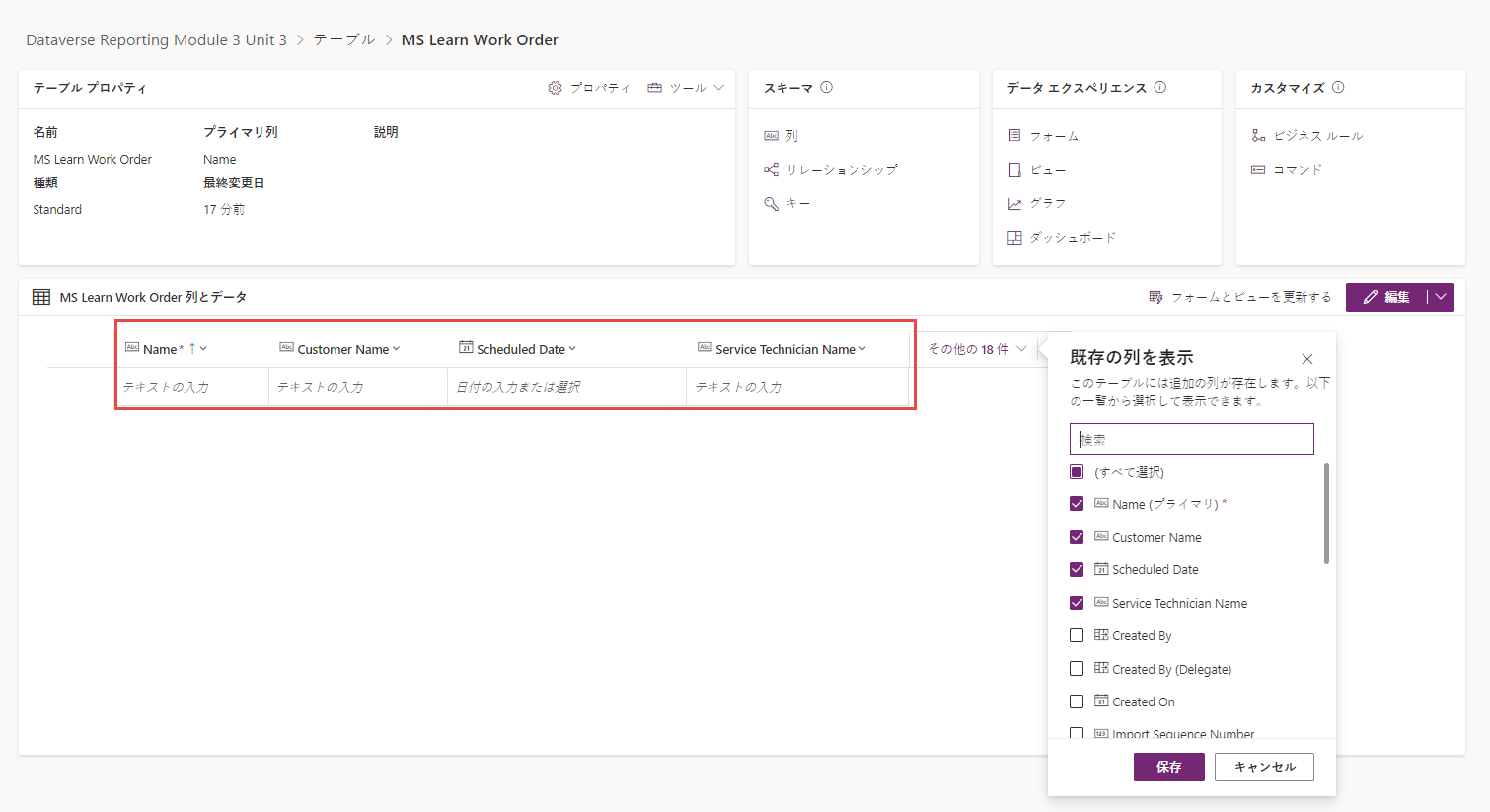Click the calendar icon in Scheduled Date header
The height and width of the screenshot is (812, 1490).
click(x=466, y=347)
